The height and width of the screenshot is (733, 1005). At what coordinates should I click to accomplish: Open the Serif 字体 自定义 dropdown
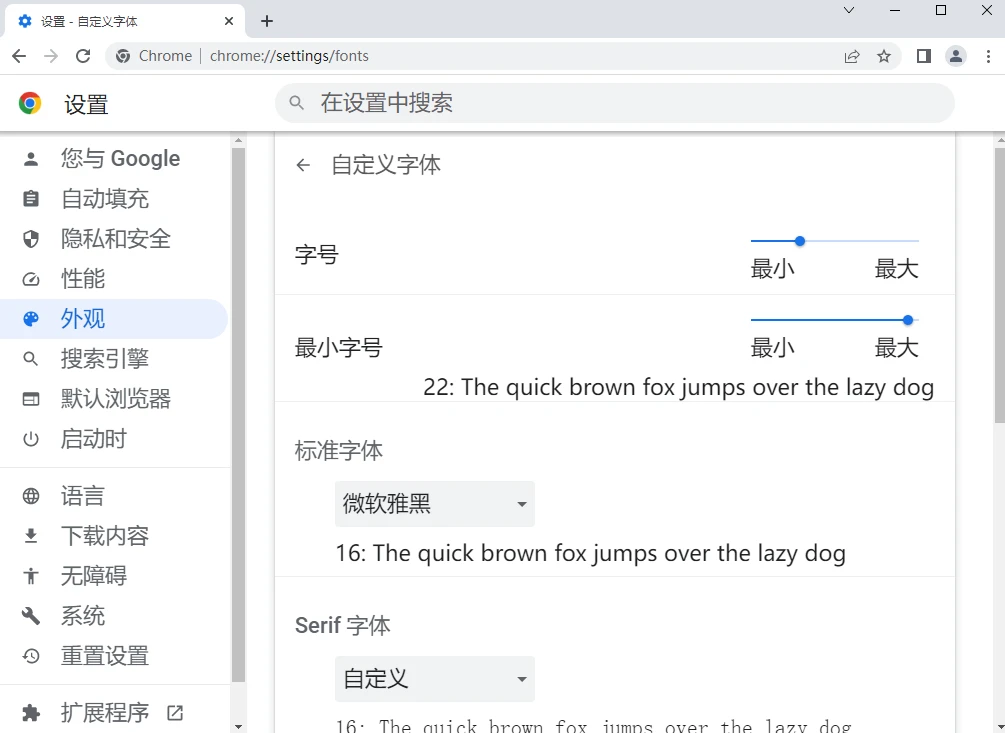tap(434, 679)
